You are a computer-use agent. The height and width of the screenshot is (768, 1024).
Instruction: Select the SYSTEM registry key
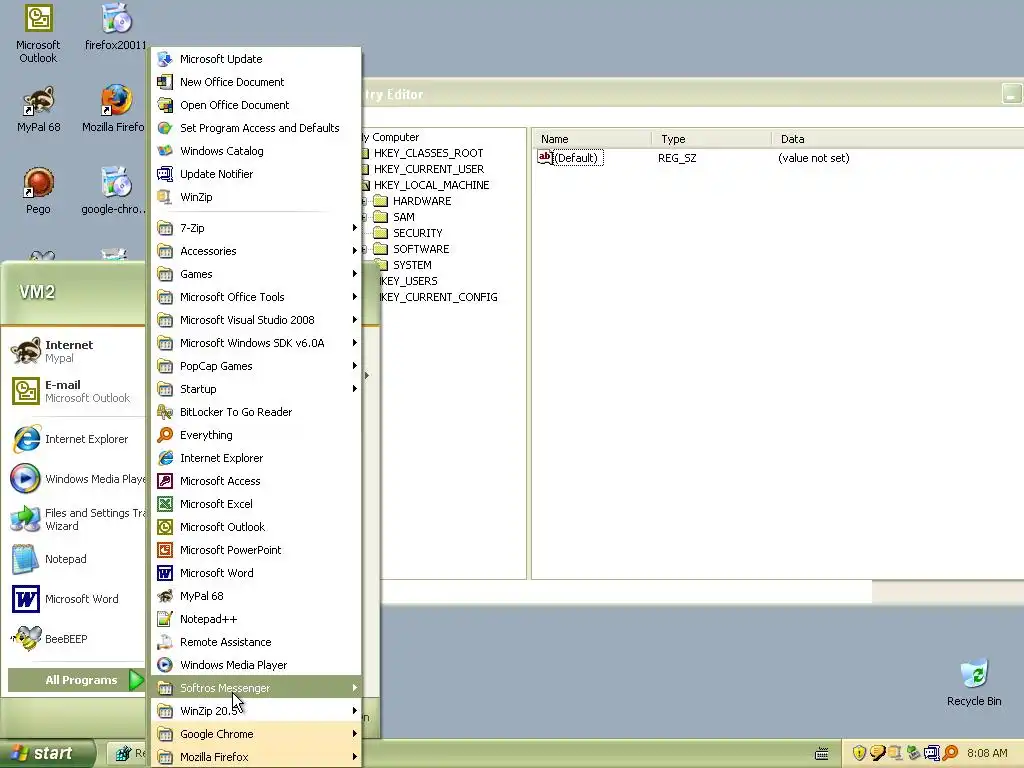pyautogui.click(x=412, y=265)
